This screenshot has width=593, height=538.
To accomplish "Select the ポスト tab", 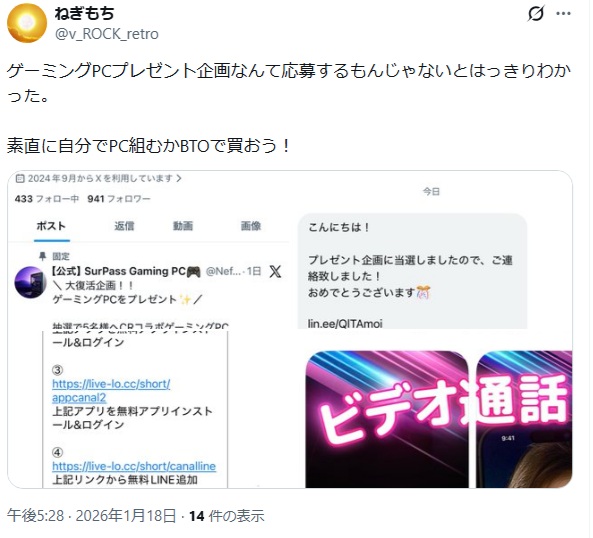I will pos(51,226).
